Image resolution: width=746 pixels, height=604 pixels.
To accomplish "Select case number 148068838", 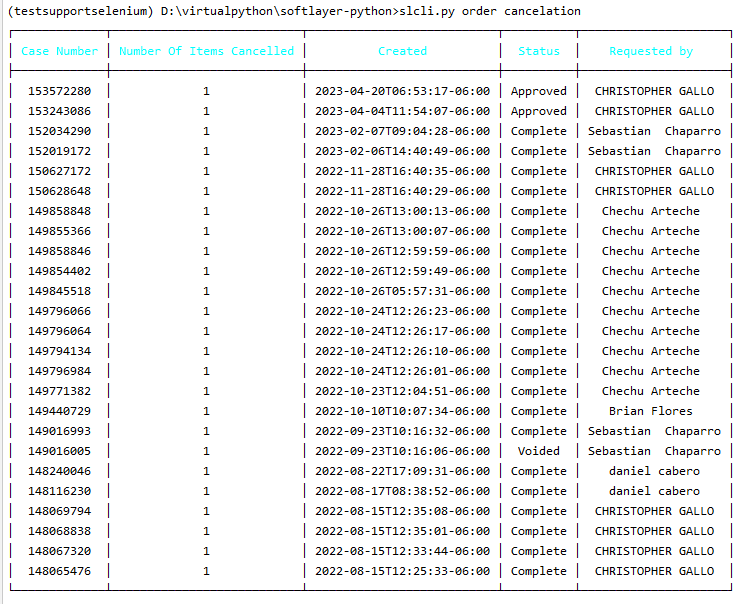I will tap(59, 530).
